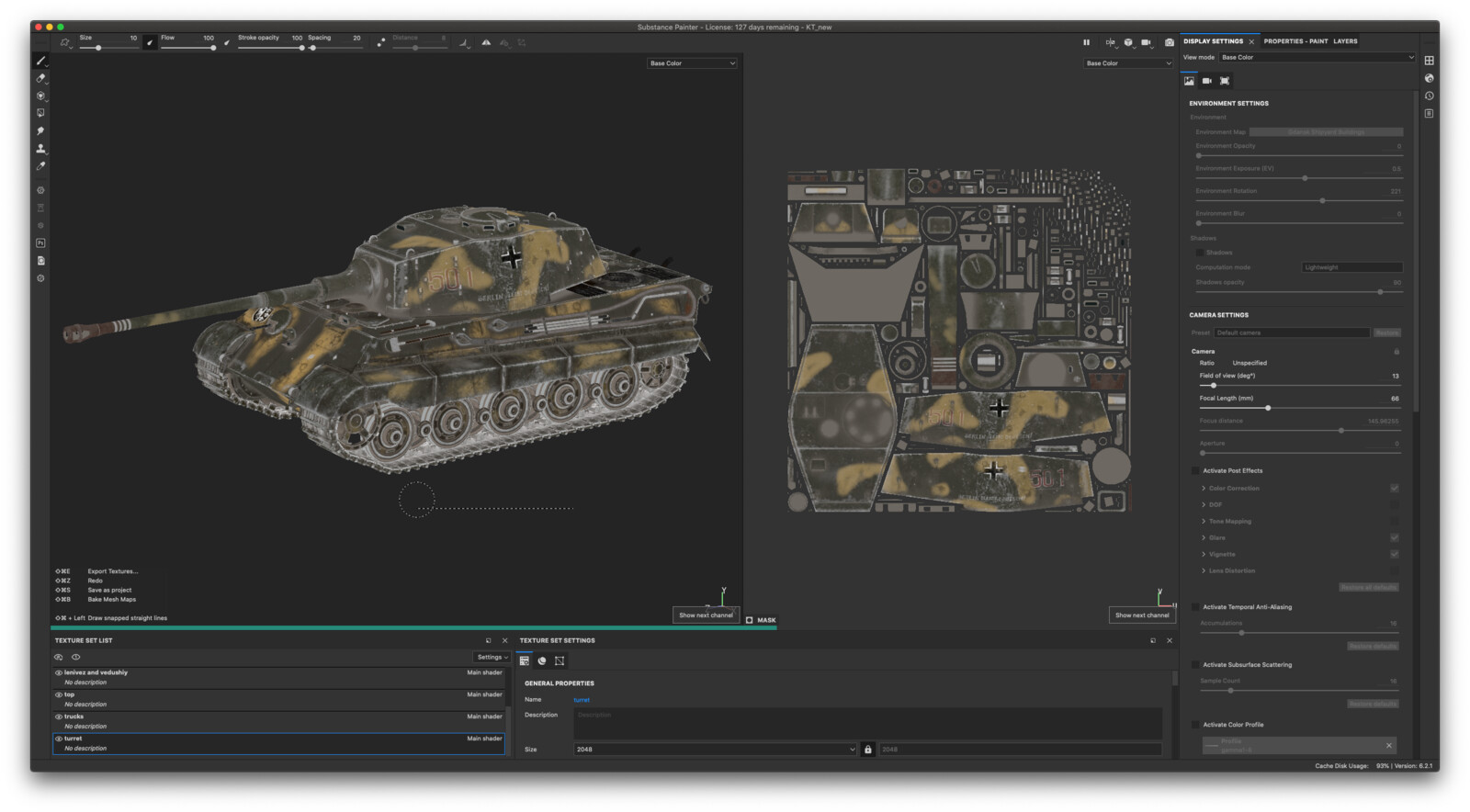
Task: Take a screenshot with the camera icon
Action: pos(1169,42)
